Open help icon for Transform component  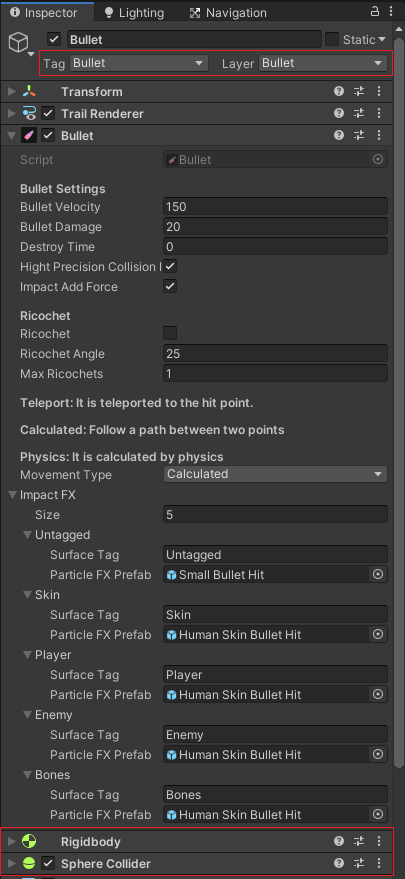tap(339, 91)
